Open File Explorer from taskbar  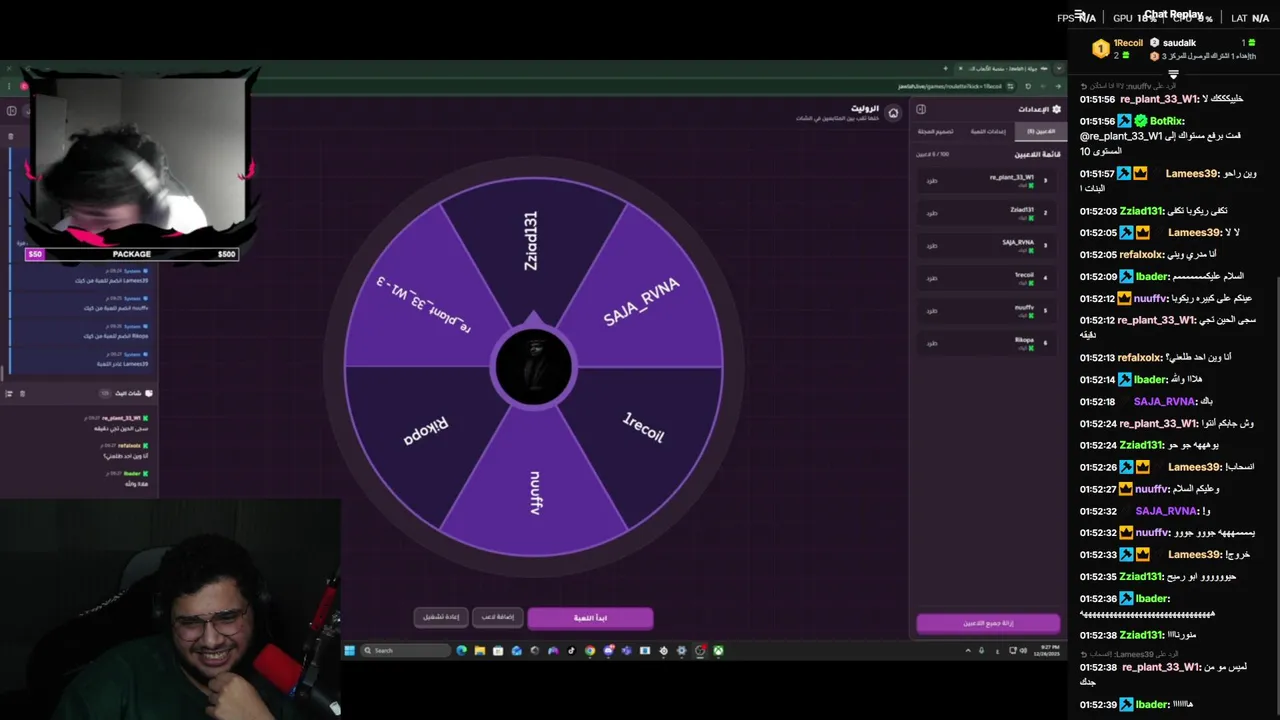(480, 650)
